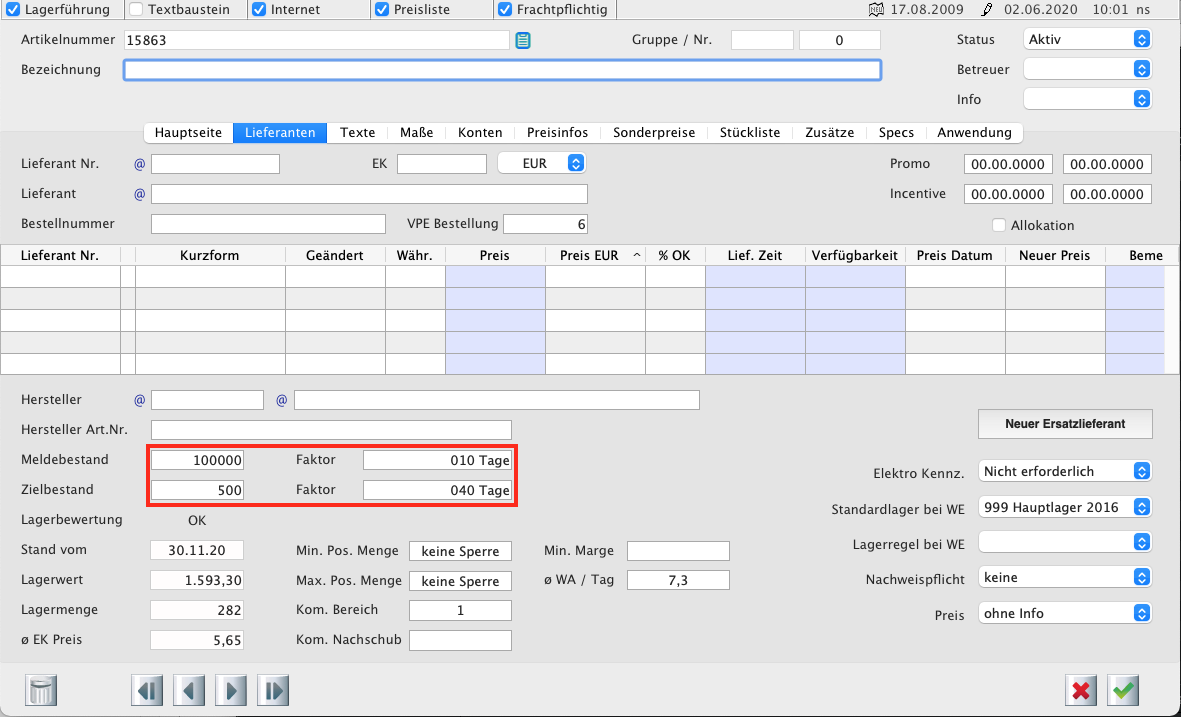Sort by the Preis EUR column header

click(589, 255)
